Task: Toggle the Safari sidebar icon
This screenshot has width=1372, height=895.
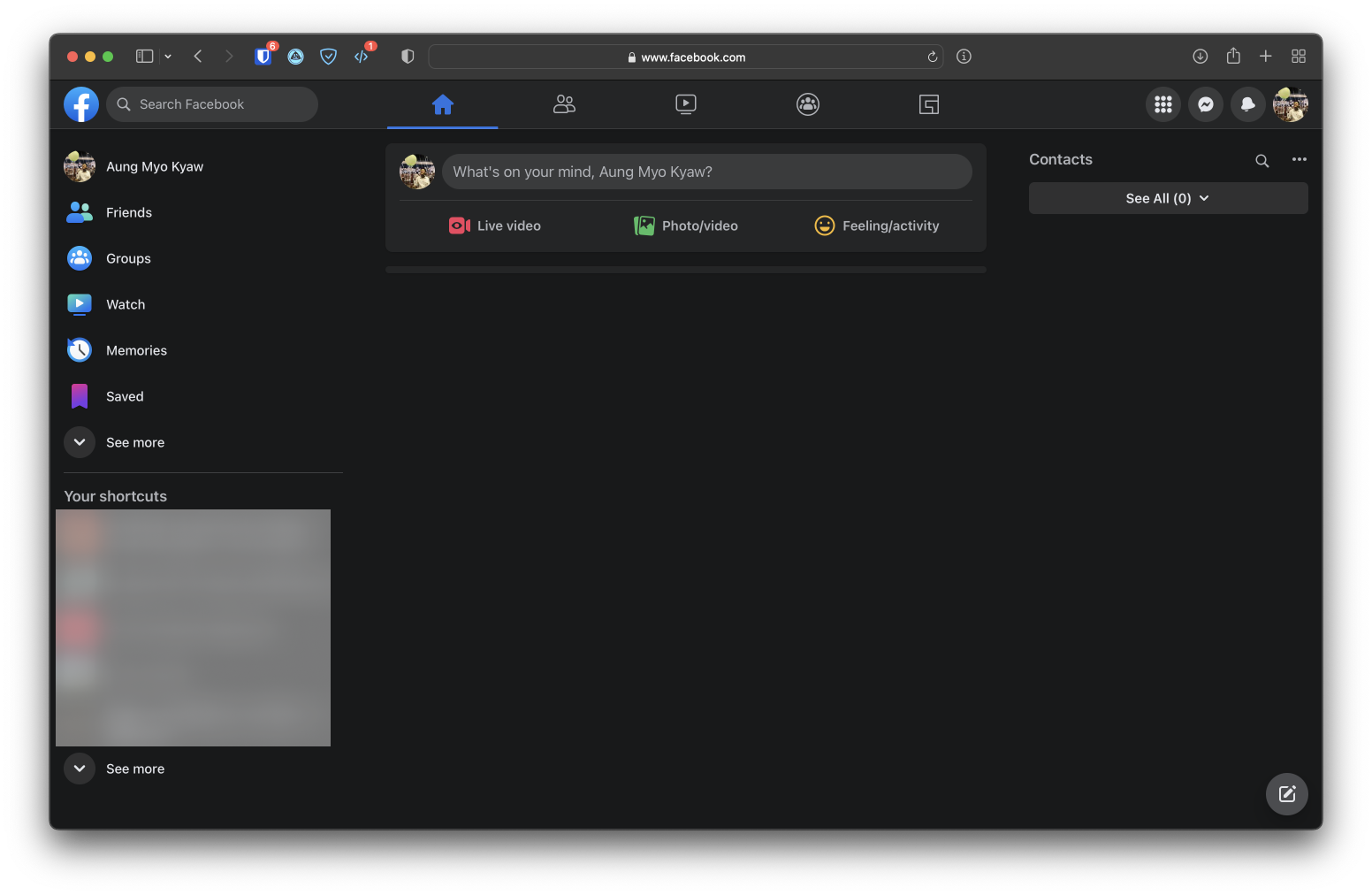Action: [x=145, y=57]
